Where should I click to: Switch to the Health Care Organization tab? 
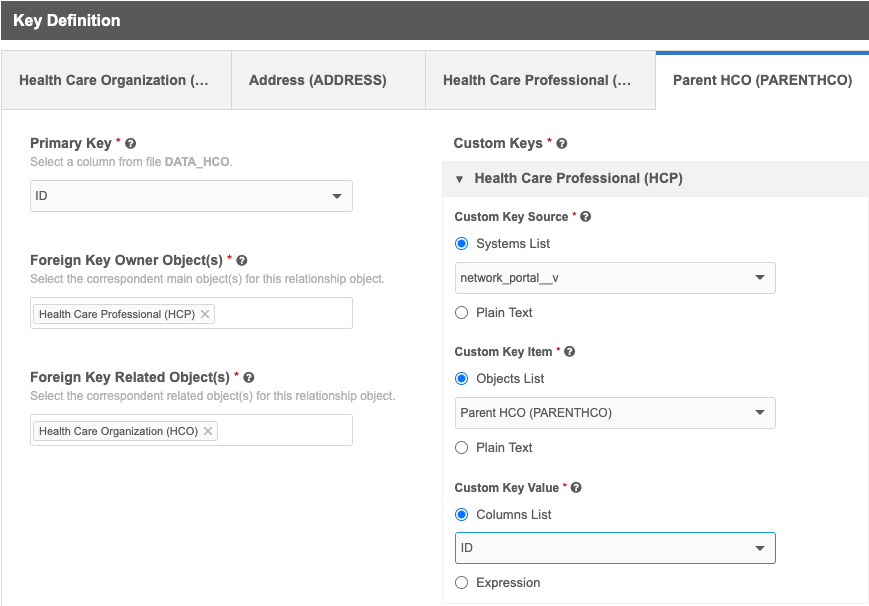coord(114,80)
